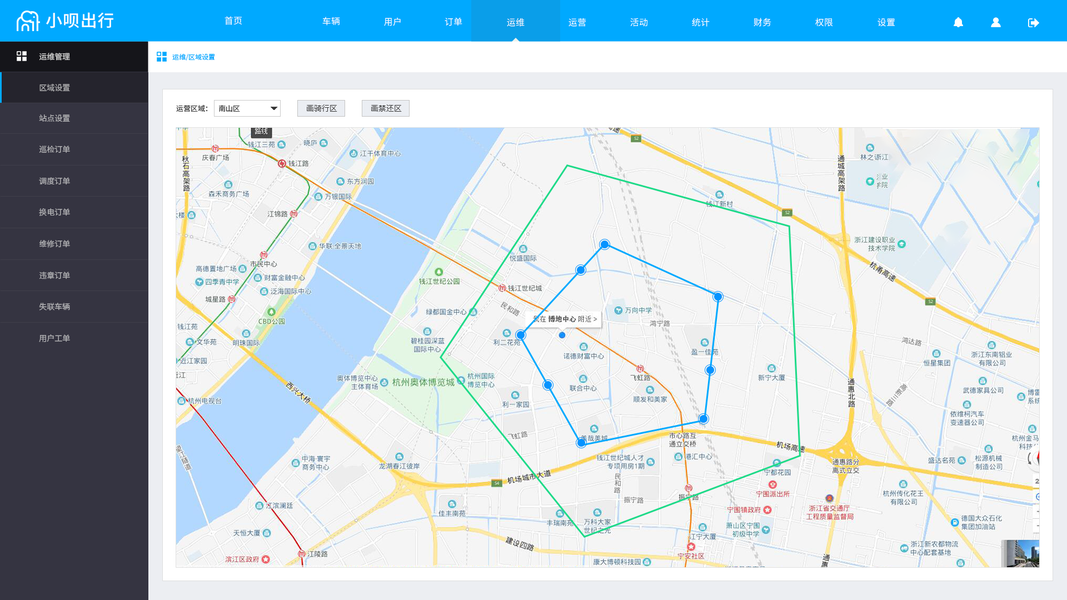Switch to the 订单 tab
This screenshot has height=600, width=1067.
point(453,22)
